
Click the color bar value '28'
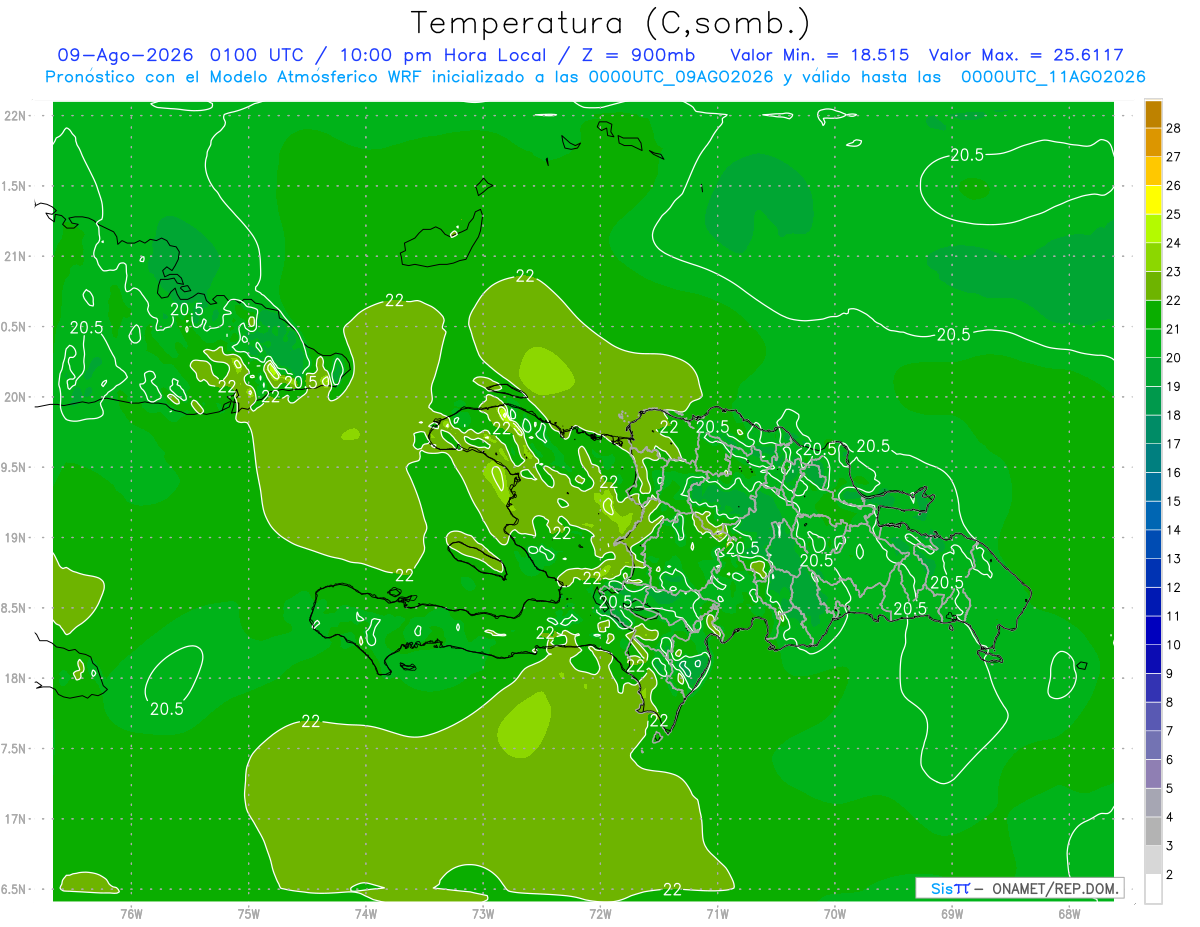click(1174, 128)
